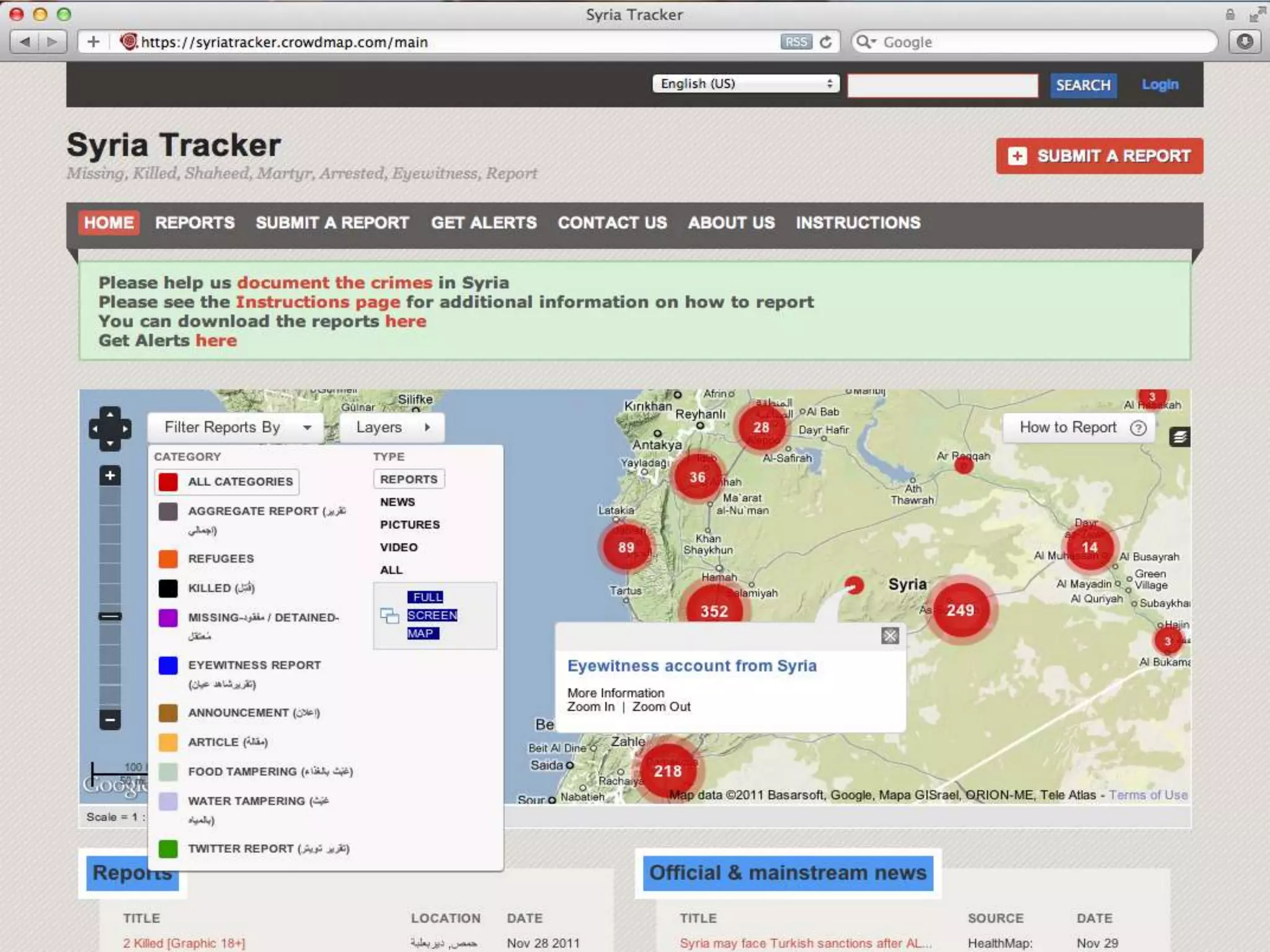
Task: Click the map pan up arrow
Action: [110, 413]
